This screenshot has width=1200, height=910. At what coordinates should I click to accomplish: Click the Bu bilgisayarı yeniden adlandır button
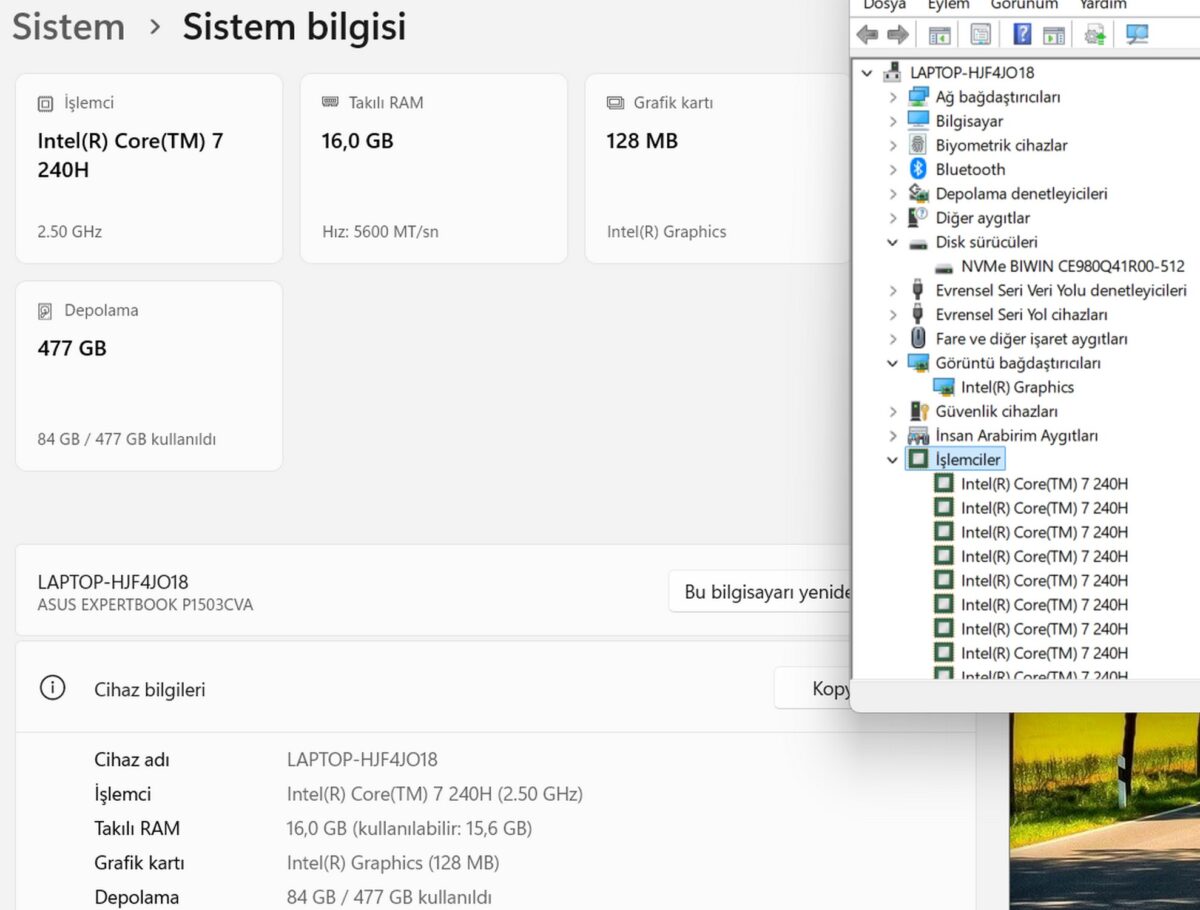[x=760, y=592]
